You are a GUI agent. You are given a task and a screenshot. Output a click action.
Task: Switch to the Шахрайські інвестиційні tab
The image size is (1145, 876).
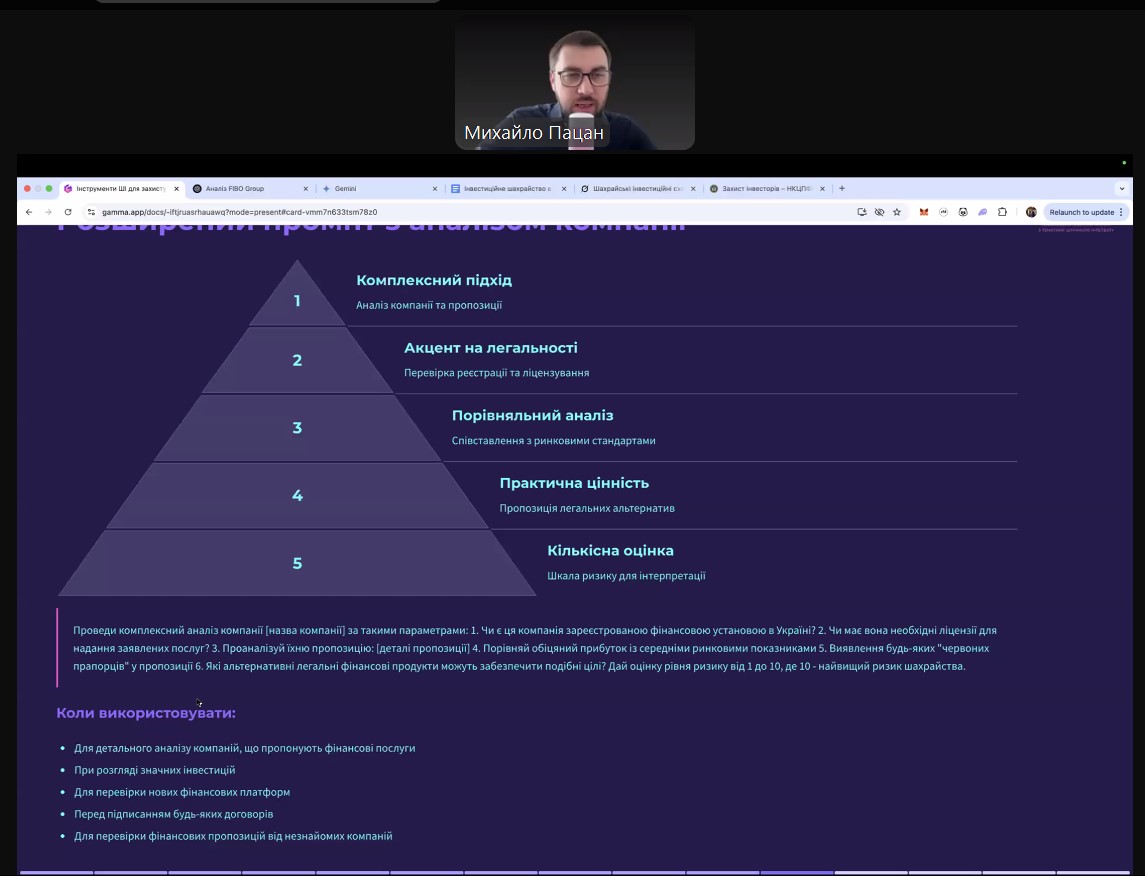click(x=637, y=188)
